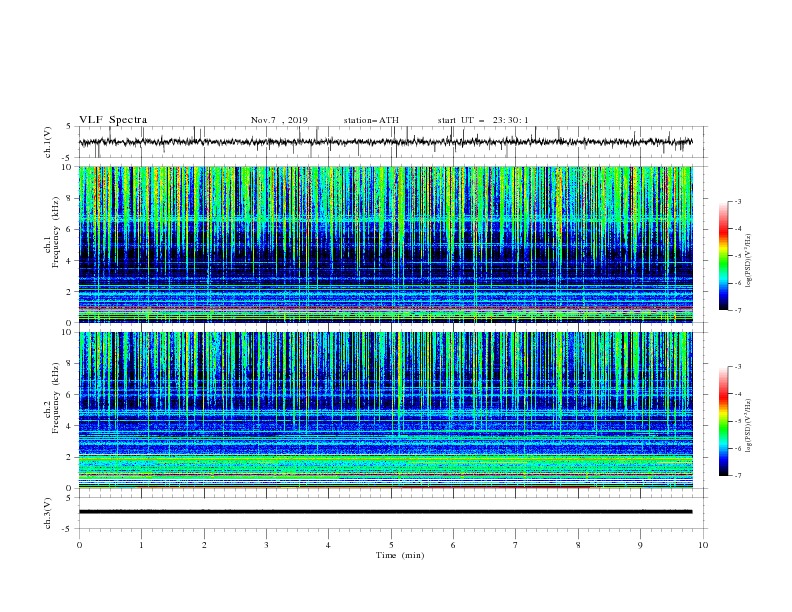The height and width of the screenshot is (612, 792).
Task: Click the time axis tick label "4"
Action: 328,545
